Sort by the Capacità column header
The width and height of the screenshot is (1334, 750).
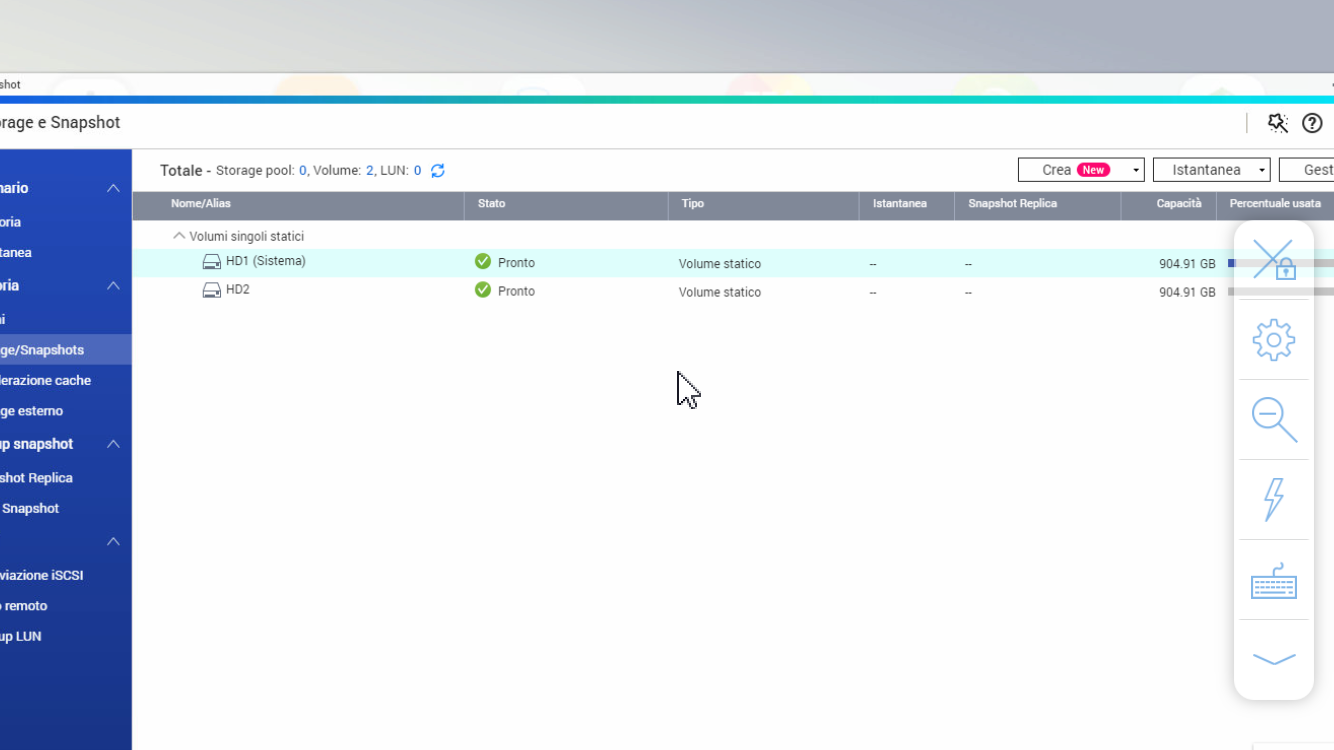click(x=1178, y=204)
